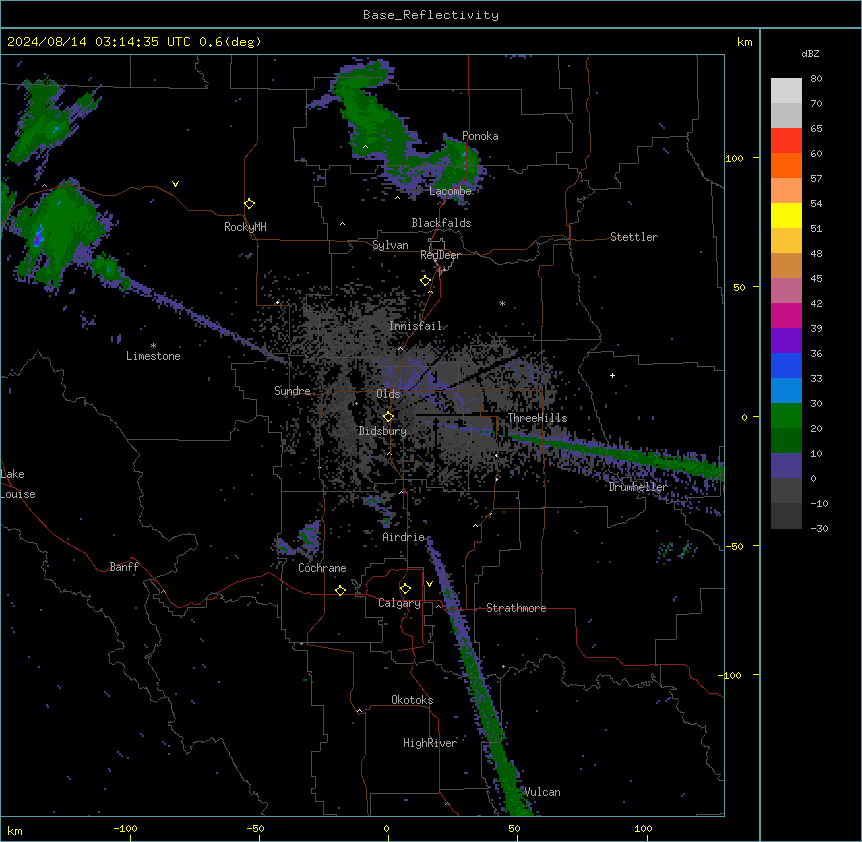Click the Blackfalds label

441,223
